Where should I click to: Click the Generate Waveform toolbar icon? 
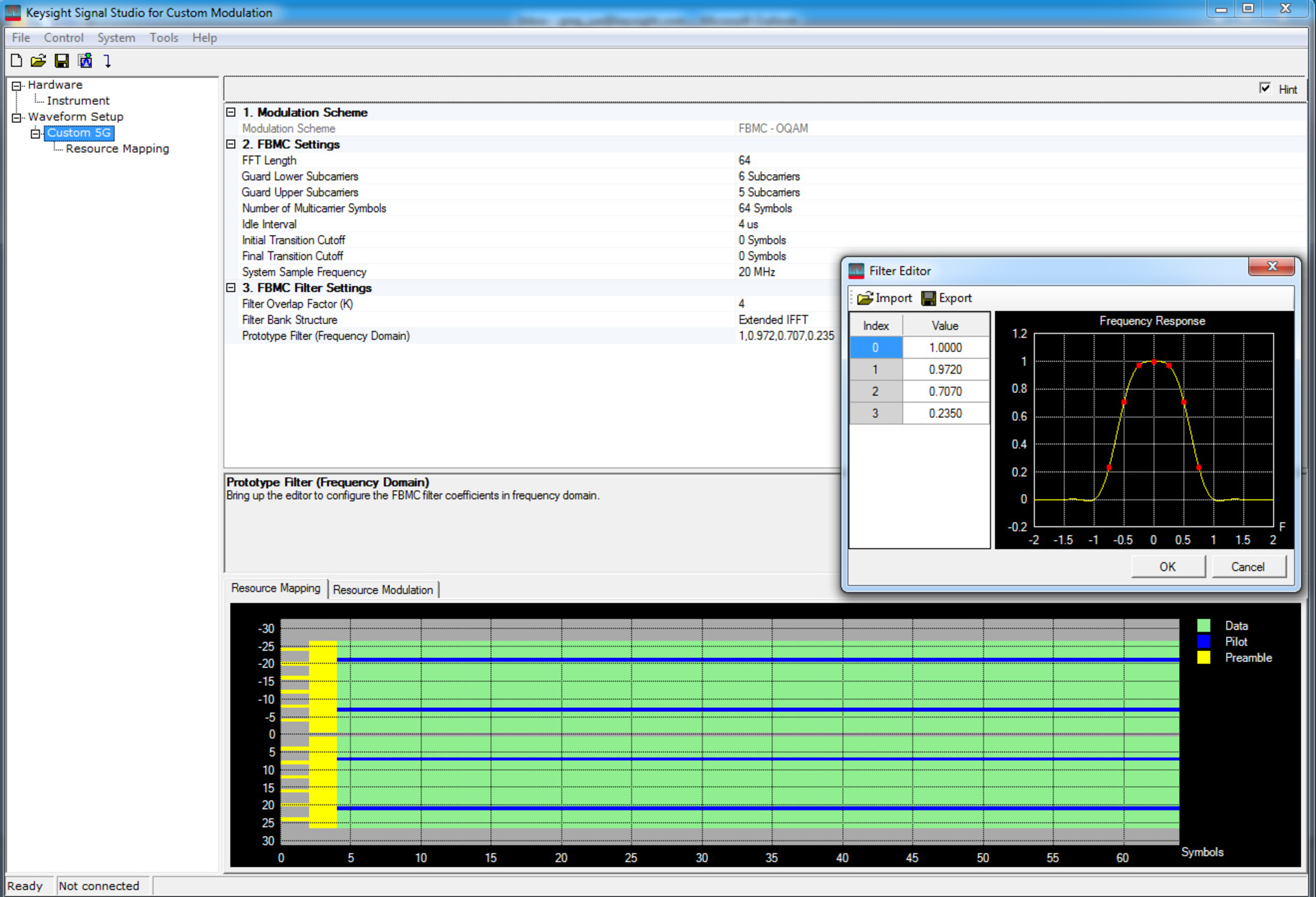[x=85, y=61]
